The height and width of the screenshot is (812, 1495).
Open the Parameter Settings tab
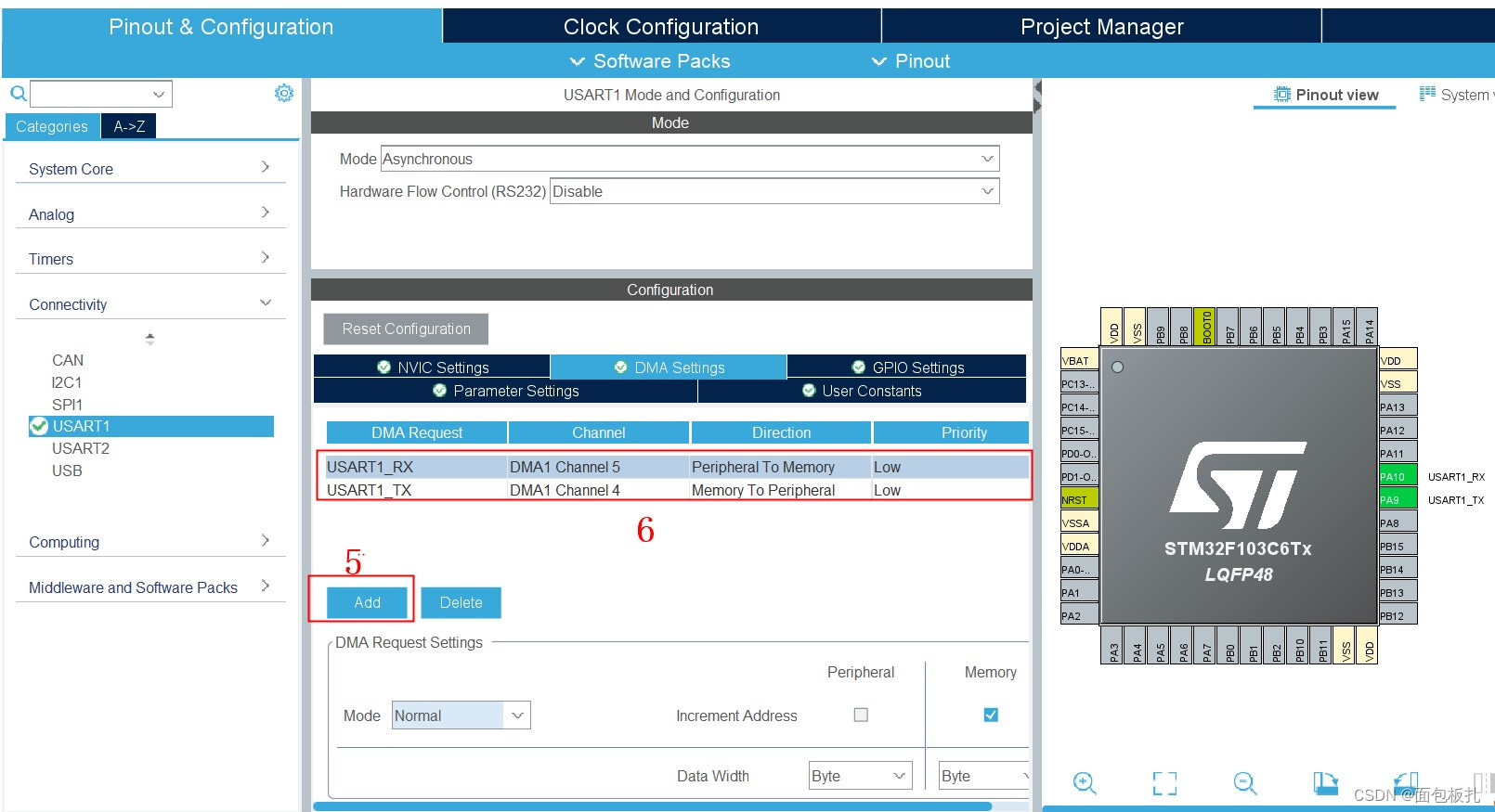(505, 391)
